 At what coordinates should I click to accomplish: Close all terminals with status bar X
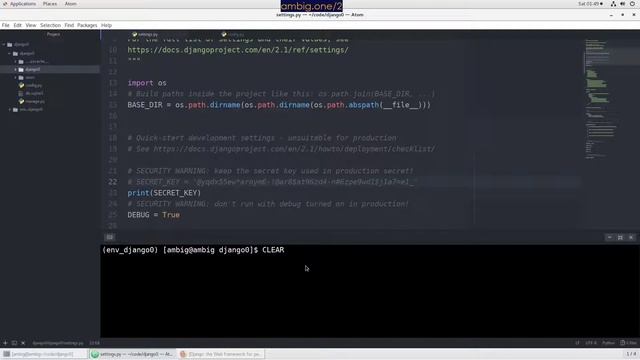(23, 343)
